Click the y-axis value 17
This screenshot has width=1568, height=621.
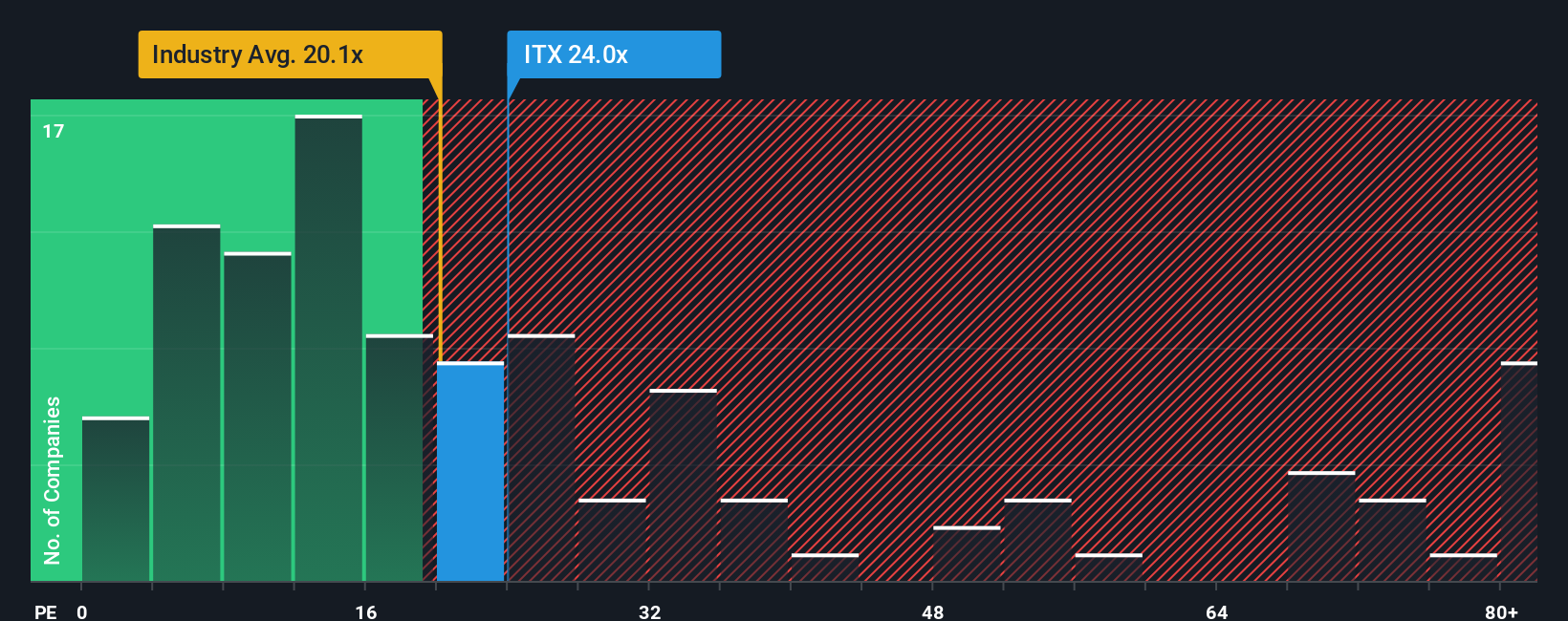(54, 131)
